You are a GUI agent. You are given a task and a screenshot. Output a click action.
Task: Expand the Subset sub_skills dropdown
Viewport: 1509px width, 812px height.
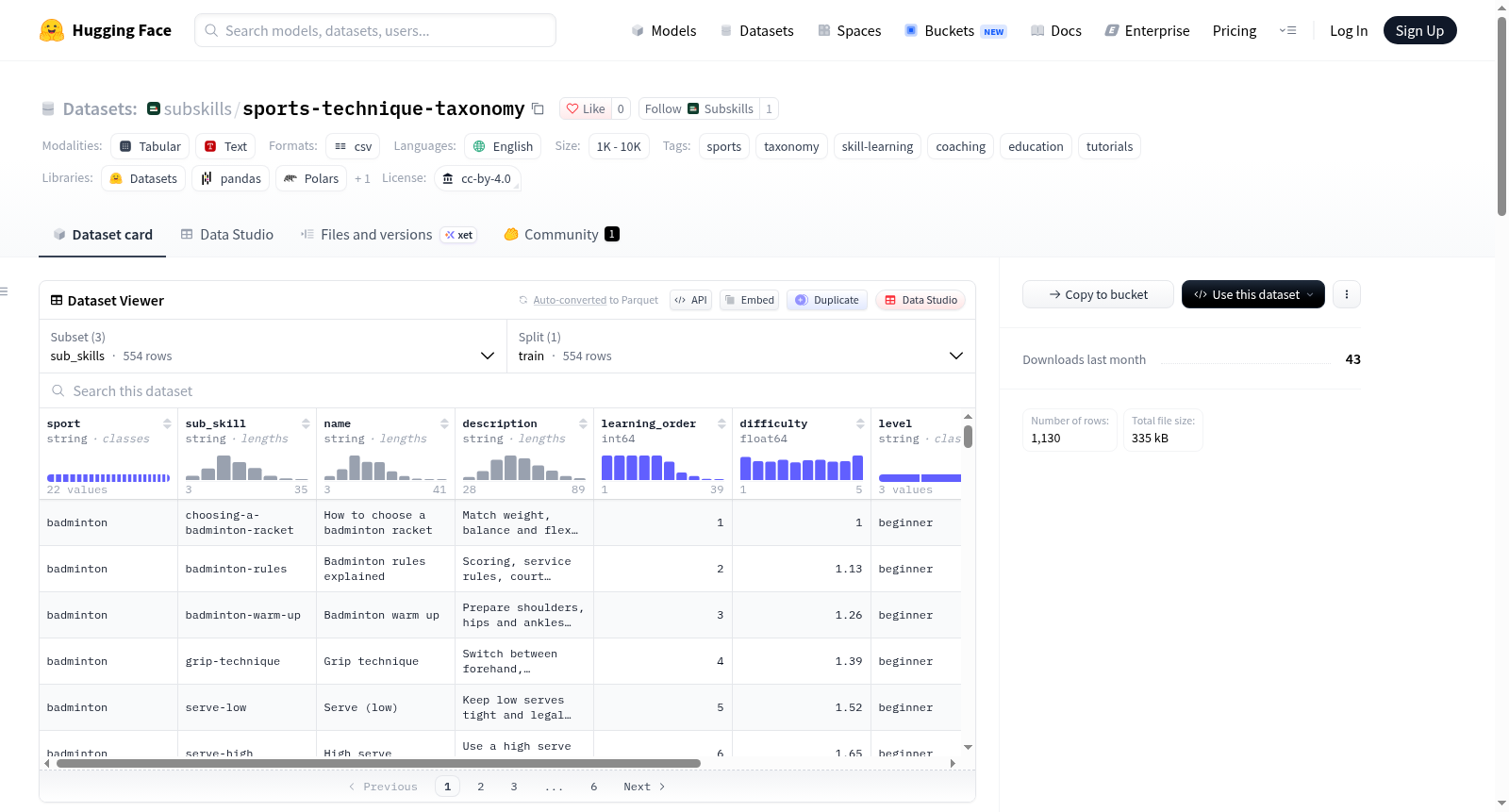[x=273, y=346]
